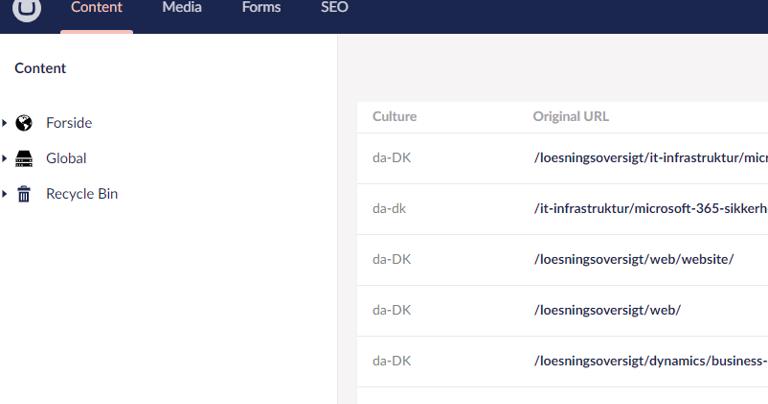768x404 pixels.
Task: Sort by the Culture column header
Action: pyautogui.click(x=394, y=116)
